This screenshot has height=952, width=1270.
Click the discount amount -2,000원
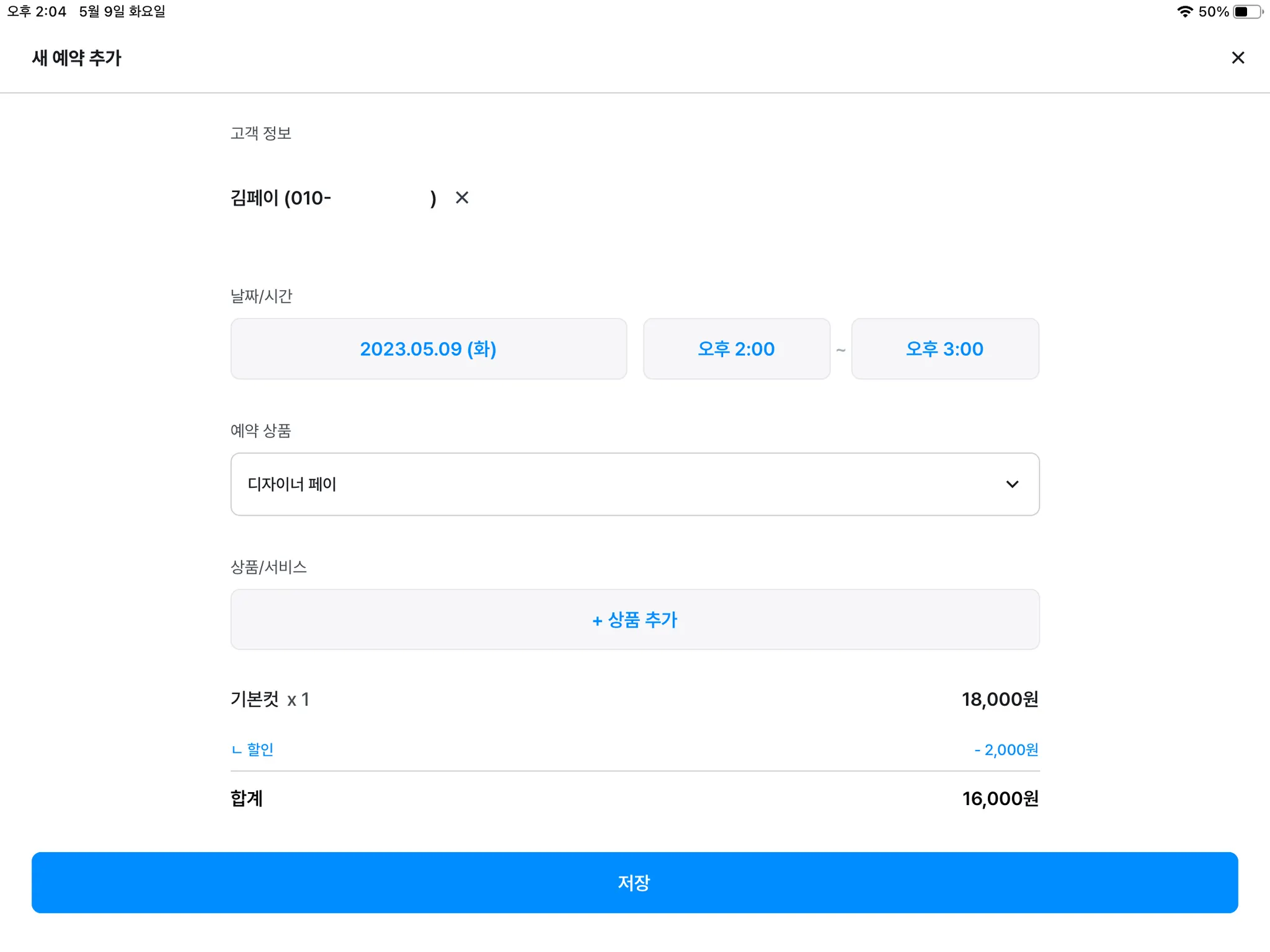[x=1006, y=750]
